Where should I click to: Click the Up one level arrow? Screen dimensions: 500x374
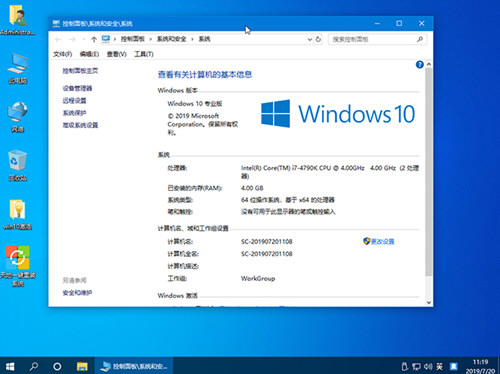pos(94,39)
